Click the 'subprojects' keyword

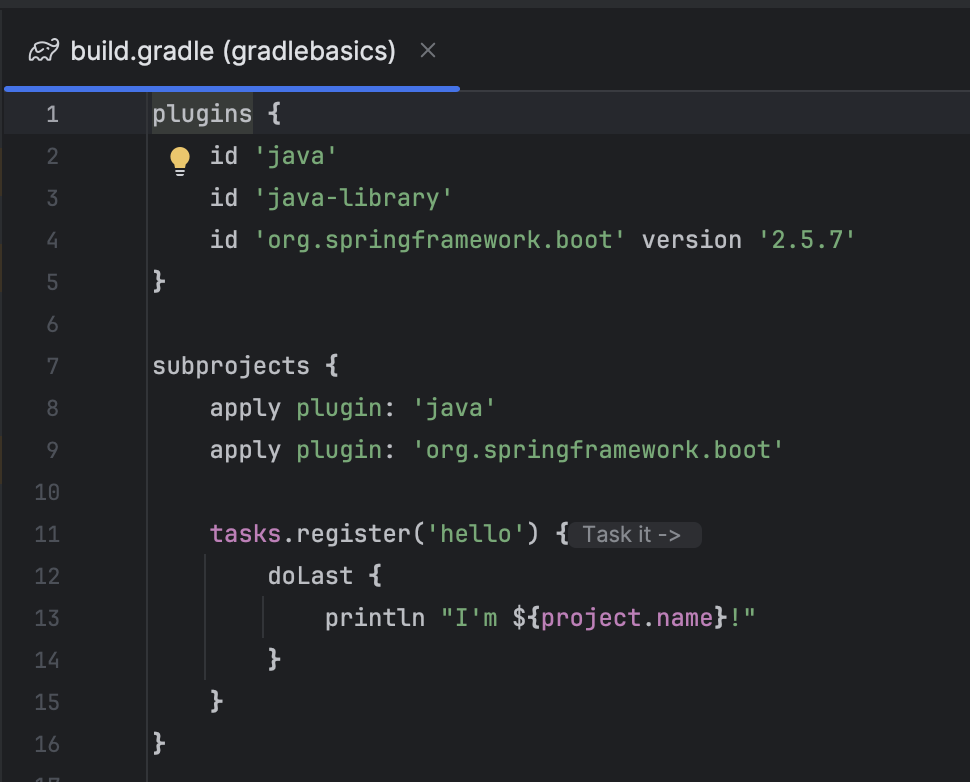click(x=231, y=366)
